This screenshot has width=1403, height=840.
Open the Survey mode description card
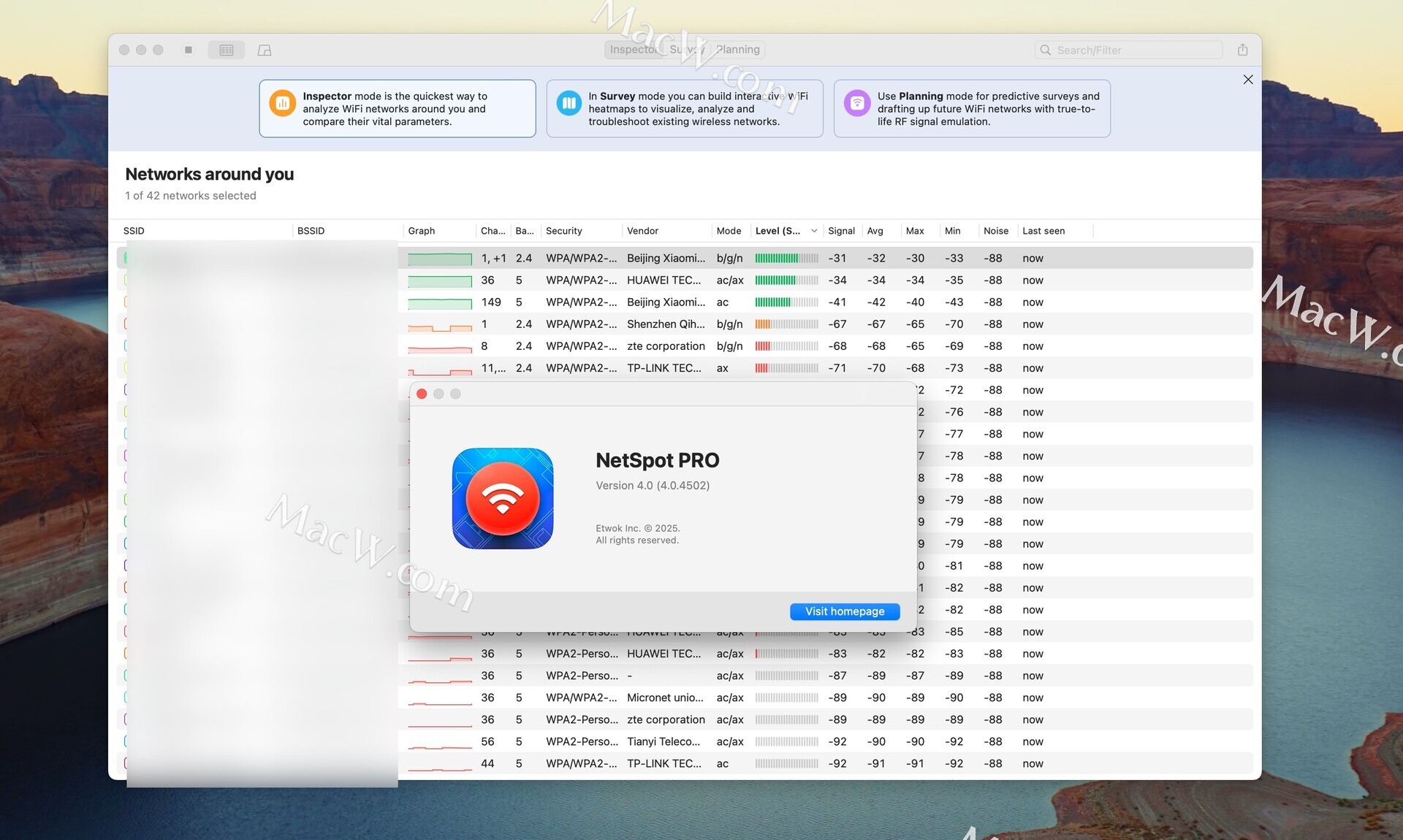685,108
